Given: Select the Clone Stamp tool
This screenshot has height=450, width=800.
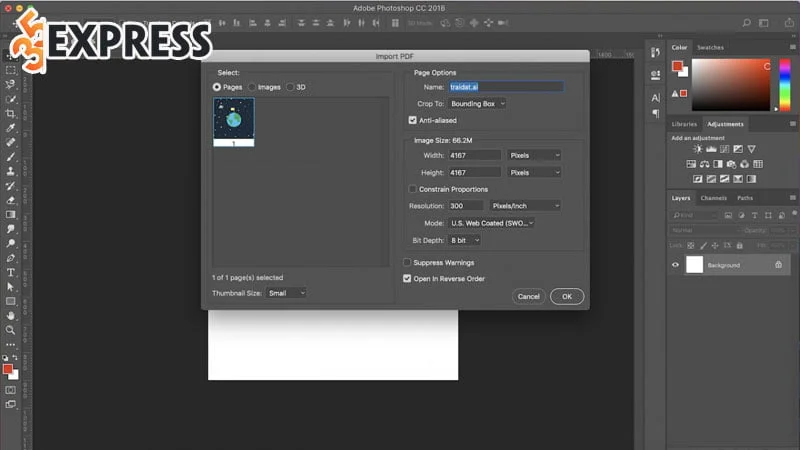Looking at the screenshot, I should tap(10, 171).
